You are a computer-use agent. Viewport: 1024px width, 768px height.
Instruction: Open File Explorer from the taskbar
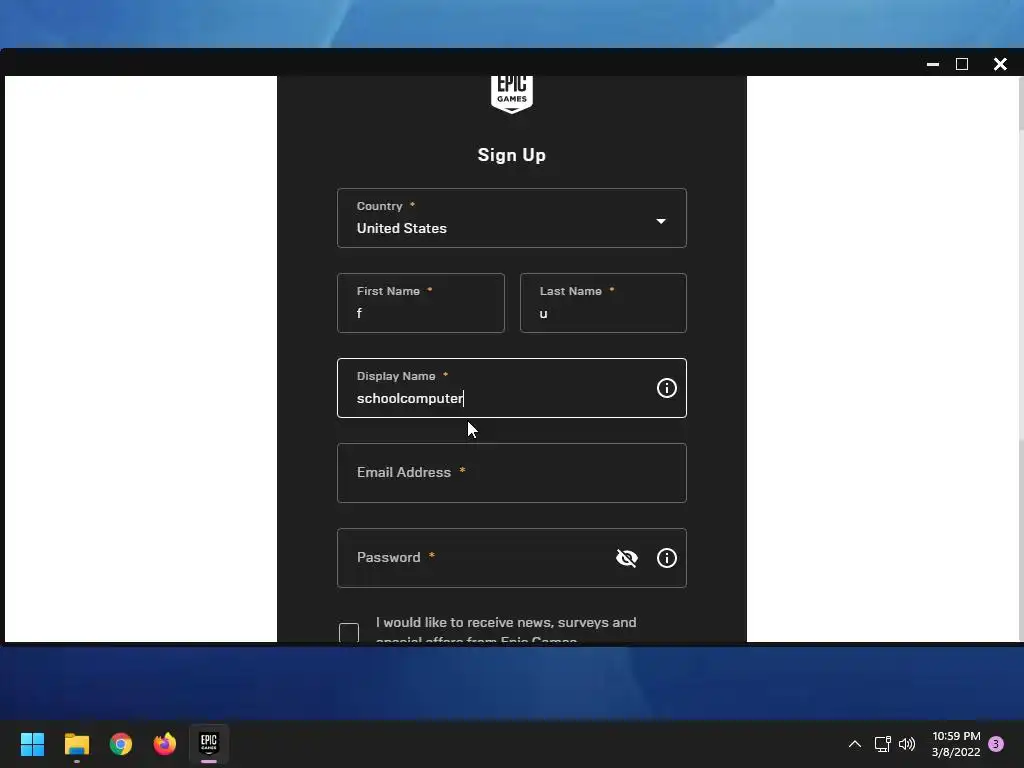pos(76,744)
